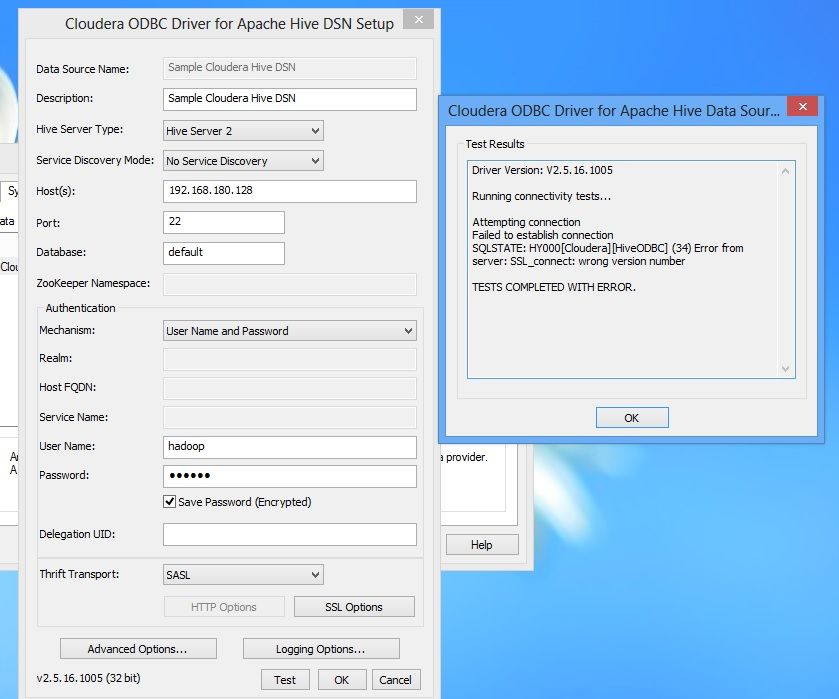This screenshot has width=839, height=699.
Task: Click the Password input field
Action: pyautogui.click(x=289, y=476)
